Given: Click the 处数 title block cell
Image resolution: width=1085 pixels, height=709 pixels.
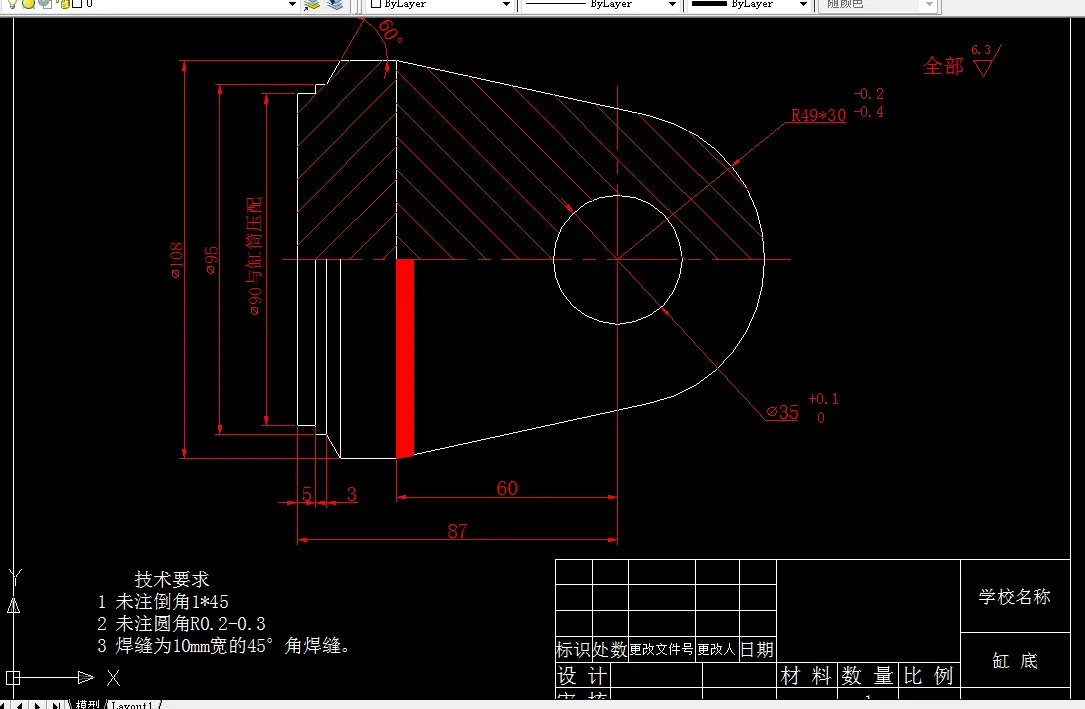Looking at the screenshot, I should pyautogui.click(x=610, y=650).
